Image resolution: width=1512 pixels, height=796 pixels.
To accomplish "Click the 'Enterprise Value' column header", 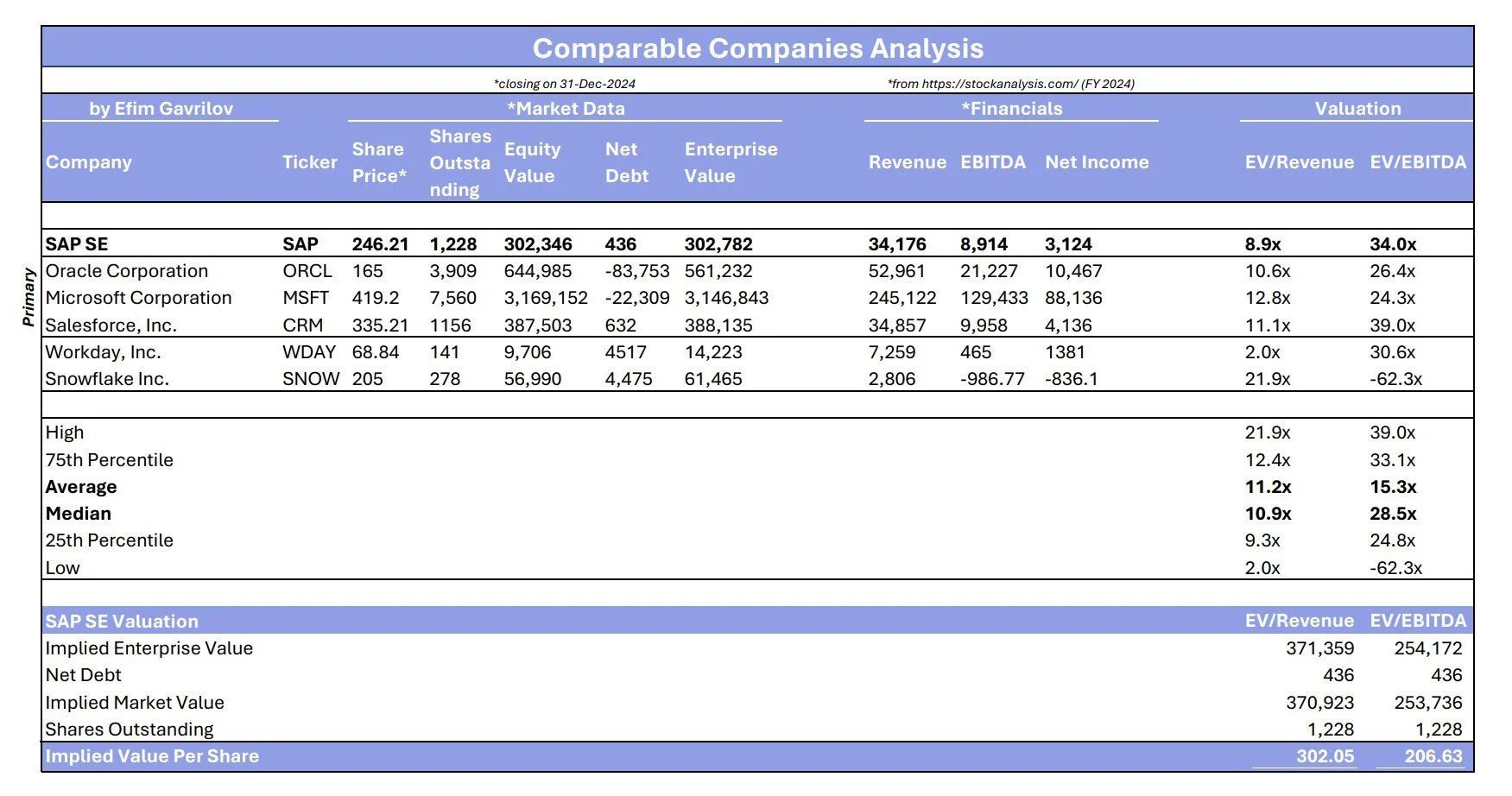I will pos(731,162).
